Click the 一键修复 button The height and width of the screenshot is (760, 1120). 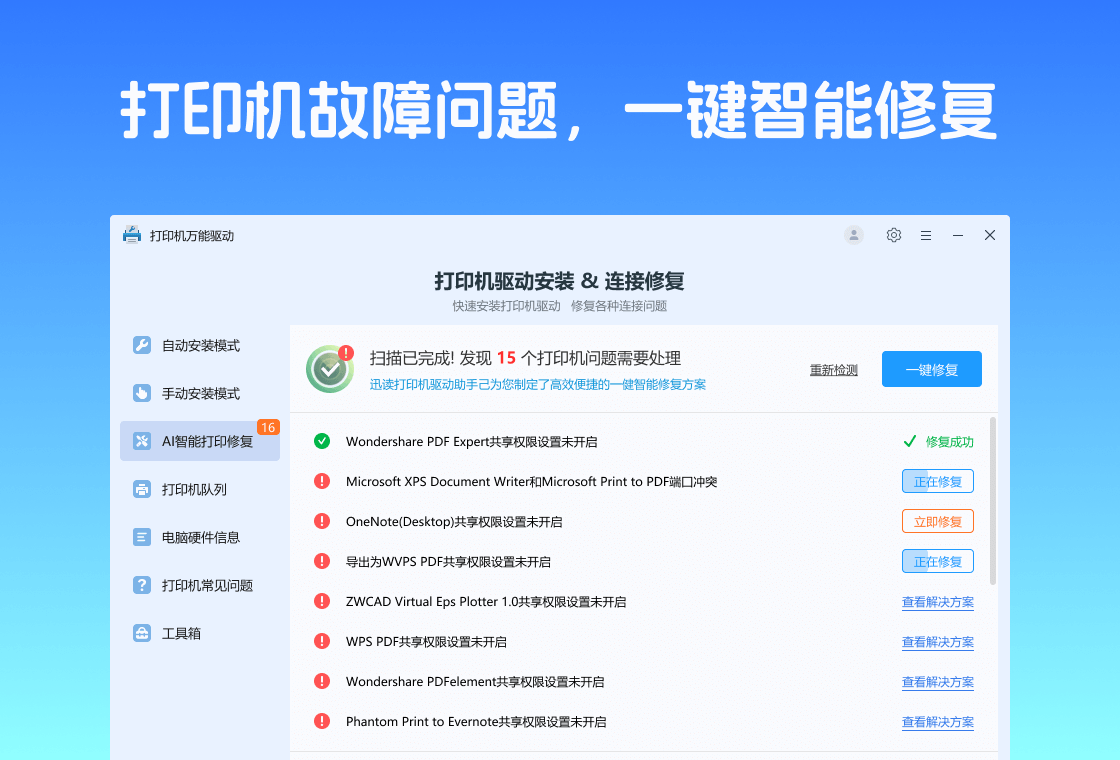[931, 369]
